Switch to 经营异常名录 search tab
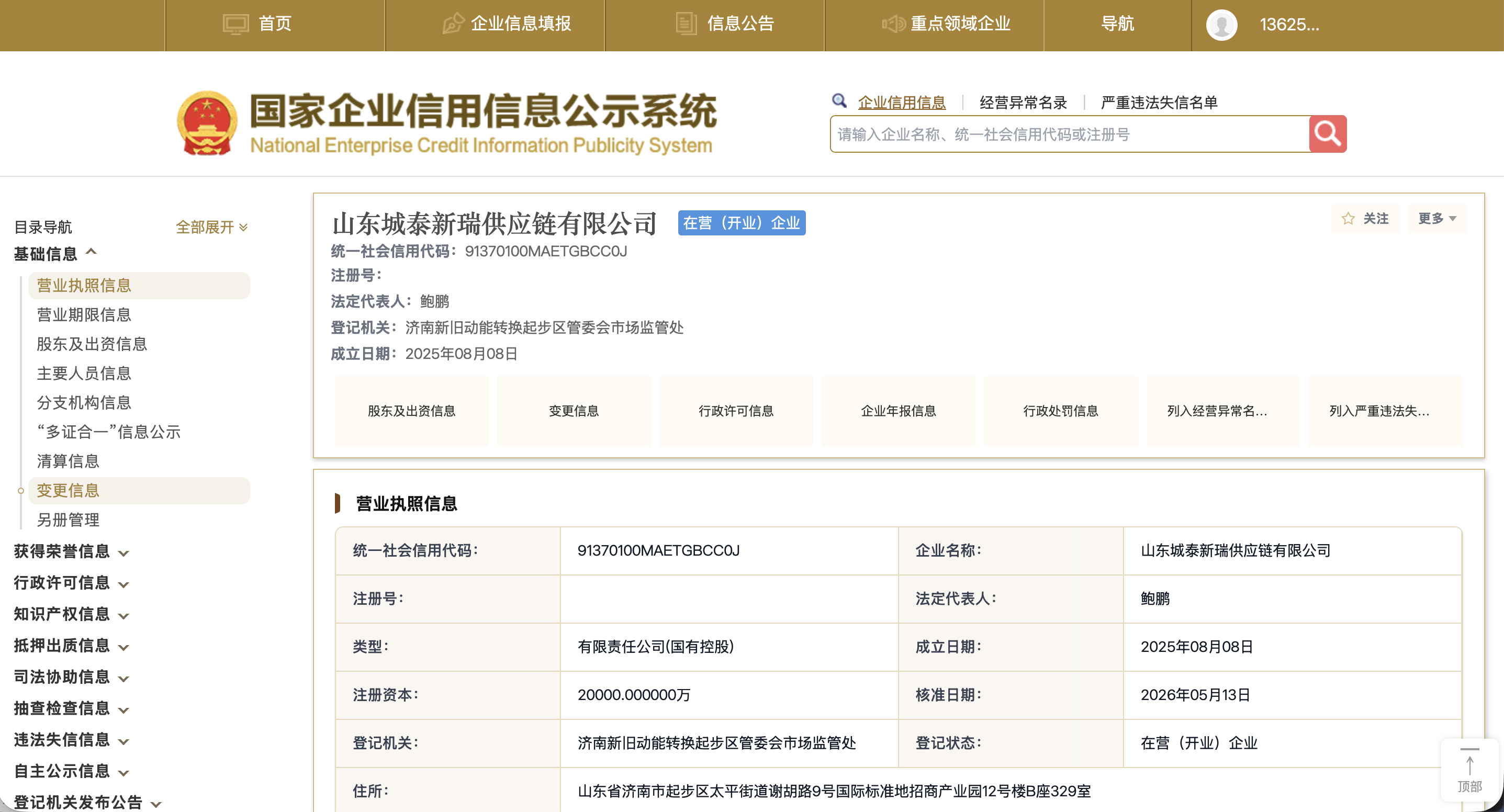1504x812 pixels. click(1023, 103)
